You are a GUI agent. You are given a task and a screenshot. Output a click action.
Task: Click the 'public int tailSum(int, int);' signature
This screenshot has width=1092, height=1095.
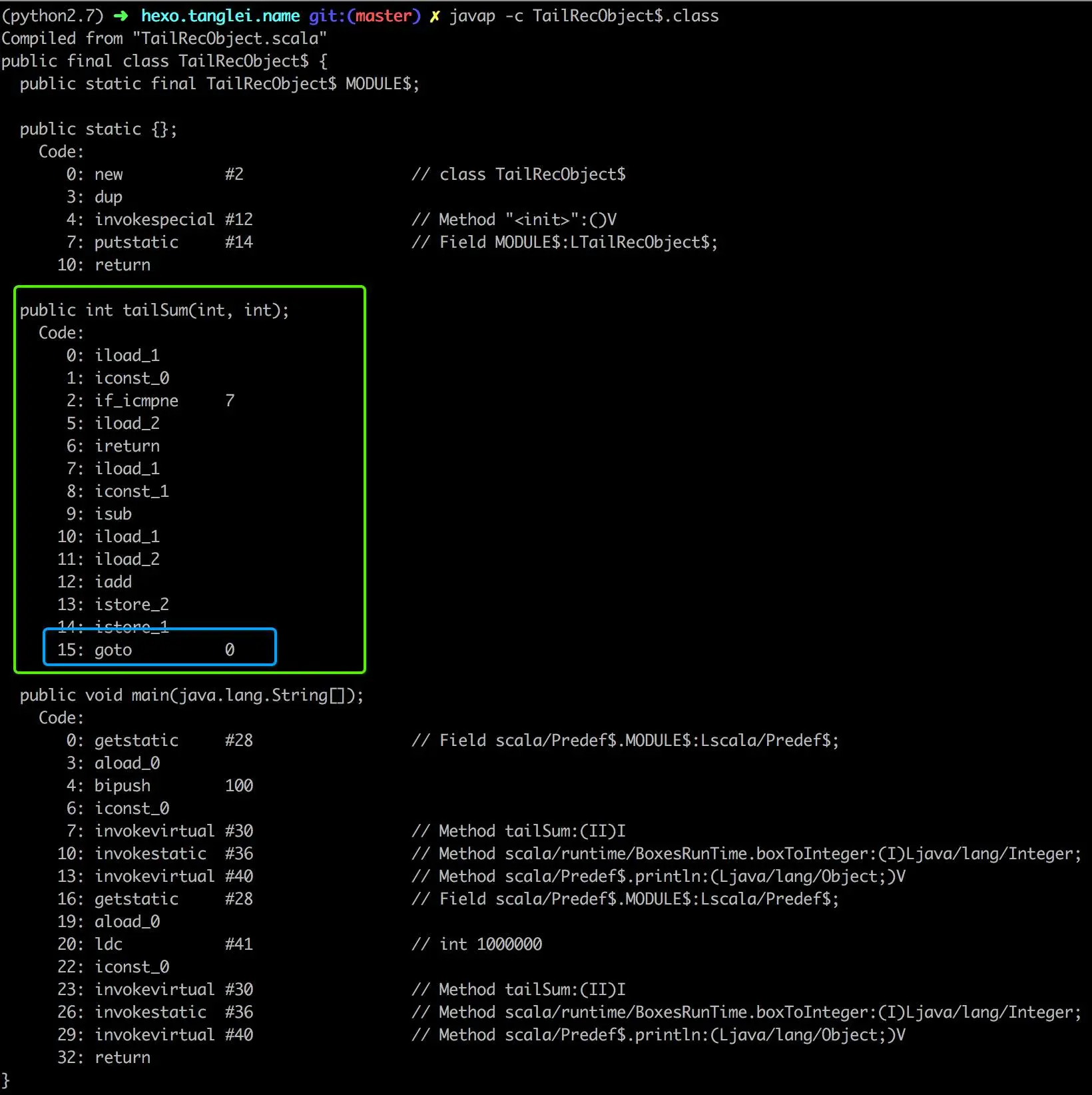pyautogui.click(x=154, y=310)
